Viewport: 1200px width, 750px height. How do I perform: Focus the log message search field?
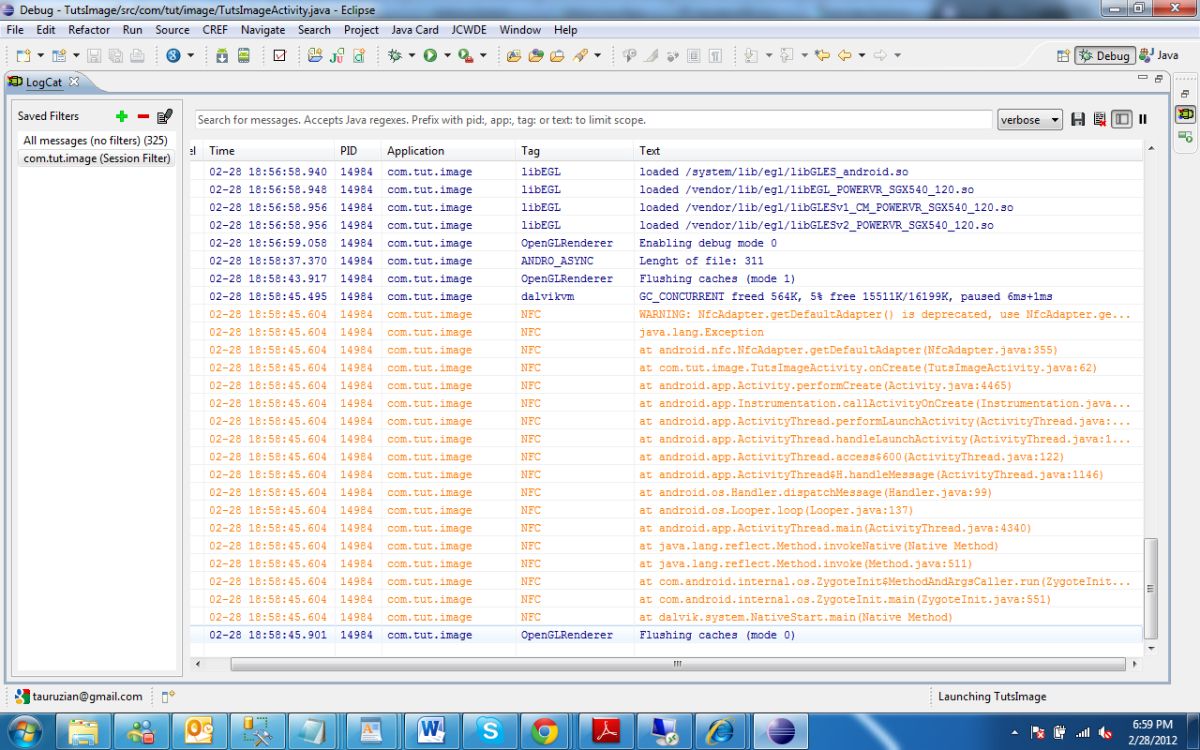pyautogui.click(x=593, y=120)
